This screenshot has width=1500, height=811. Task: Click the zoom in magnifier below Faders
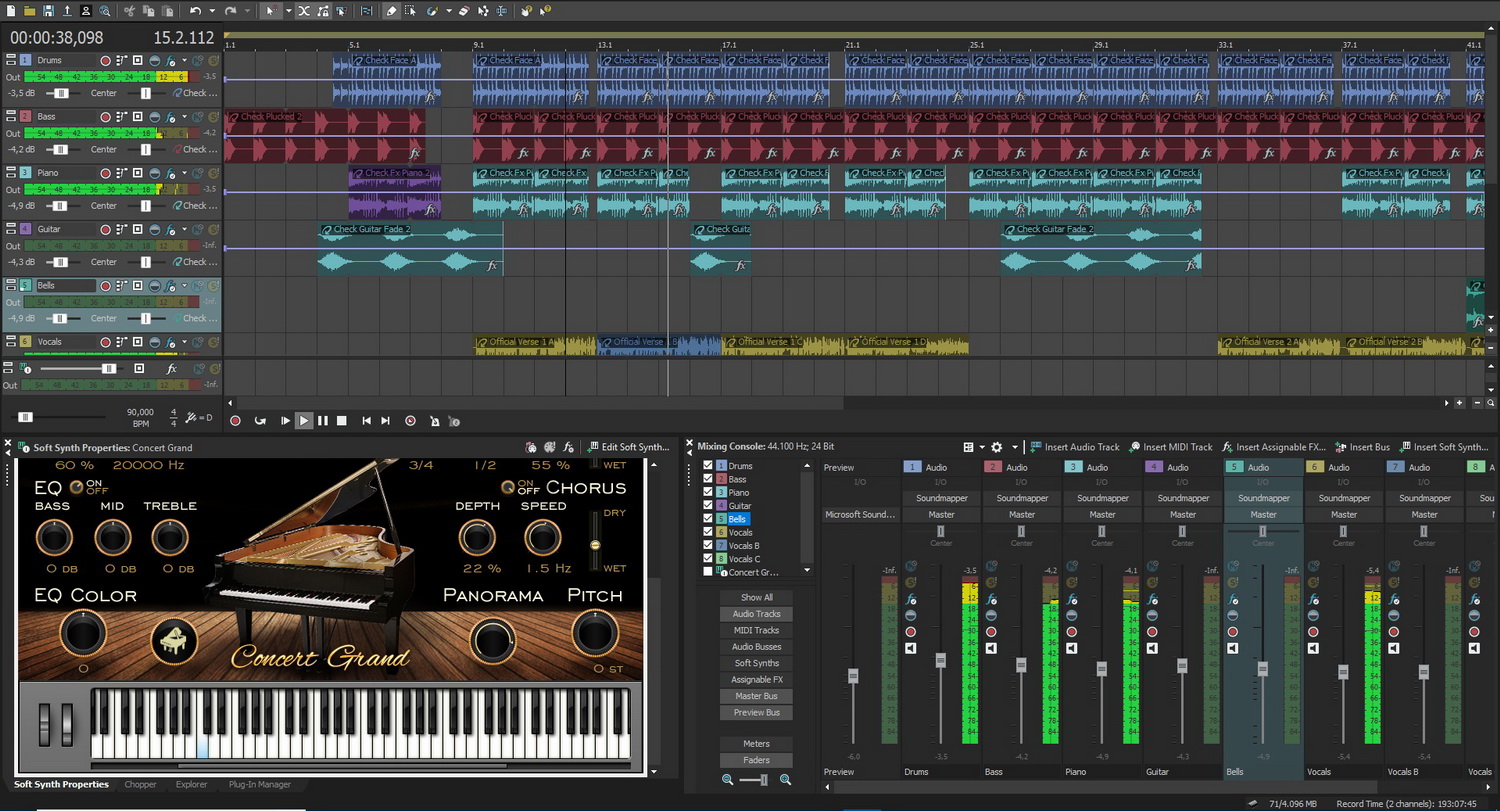tap(786, 779)
